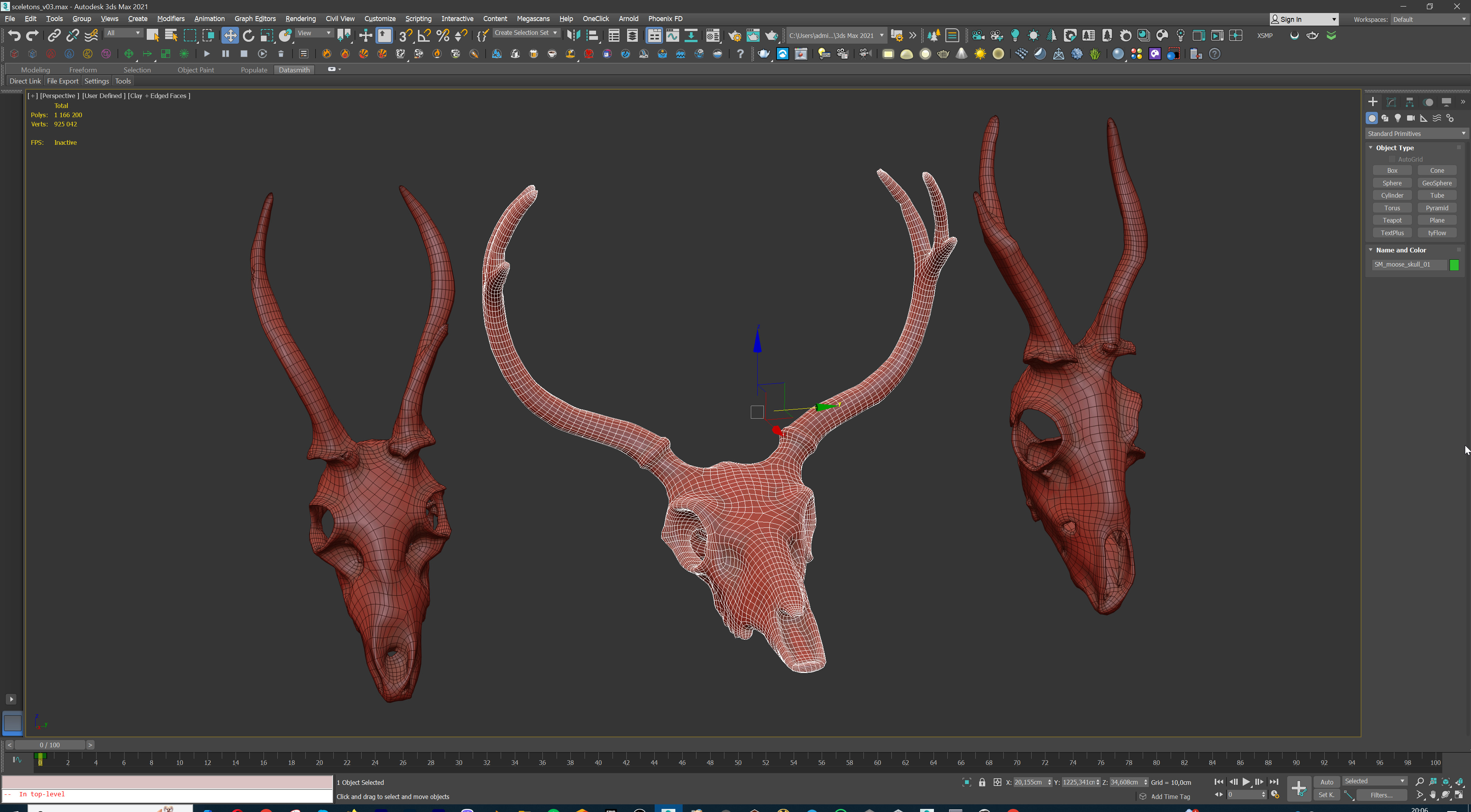Open the Sign In dropdown
This screenshot has width=1471, height=812.
click(1304, 20)
